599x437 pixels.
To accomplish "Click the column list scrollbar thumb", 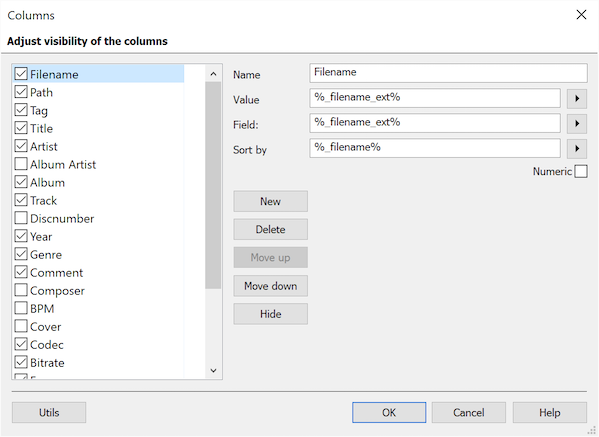I will (213, 185).
